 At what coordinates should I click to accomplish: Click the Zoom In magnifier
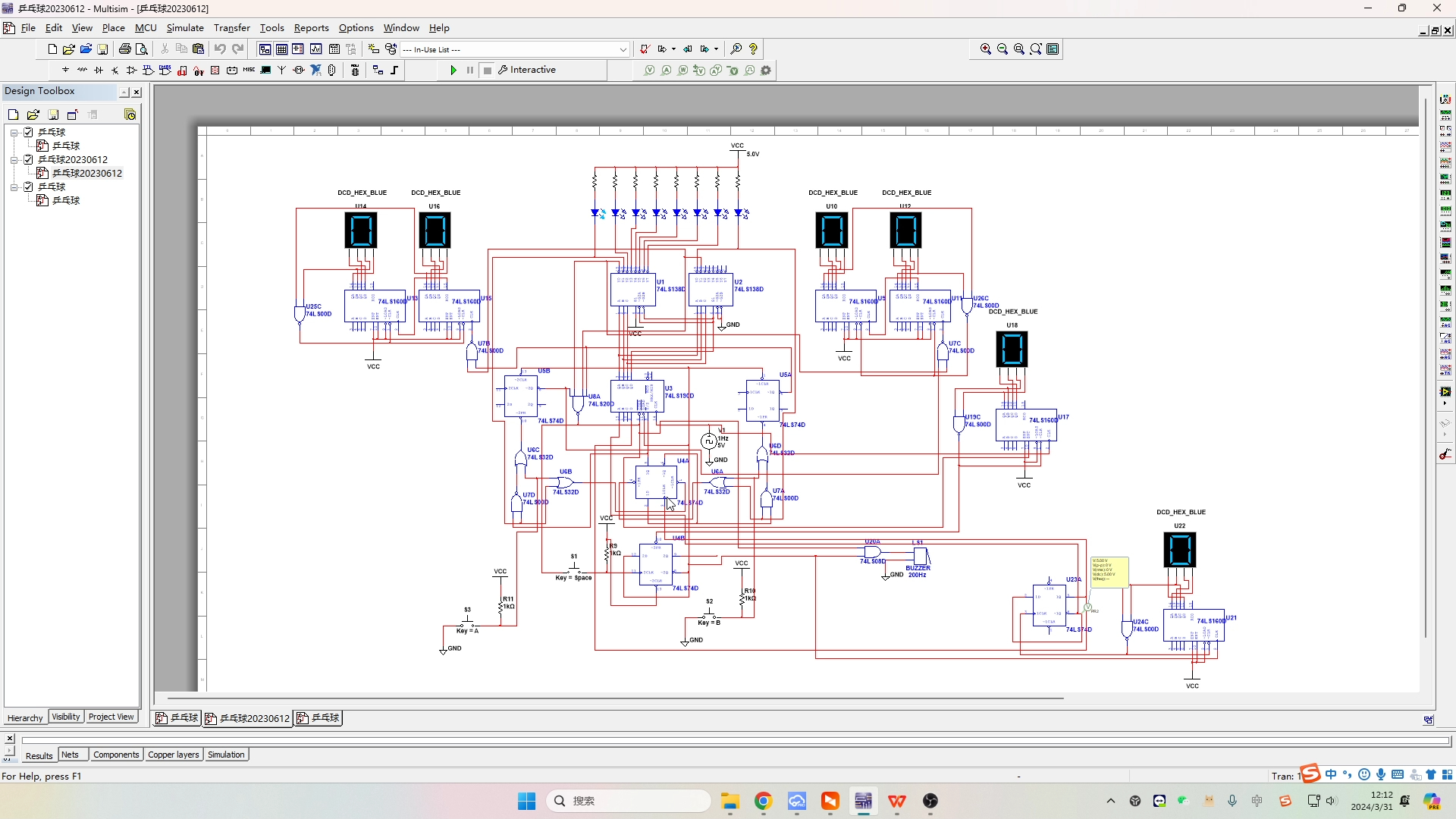pos(986,49)
